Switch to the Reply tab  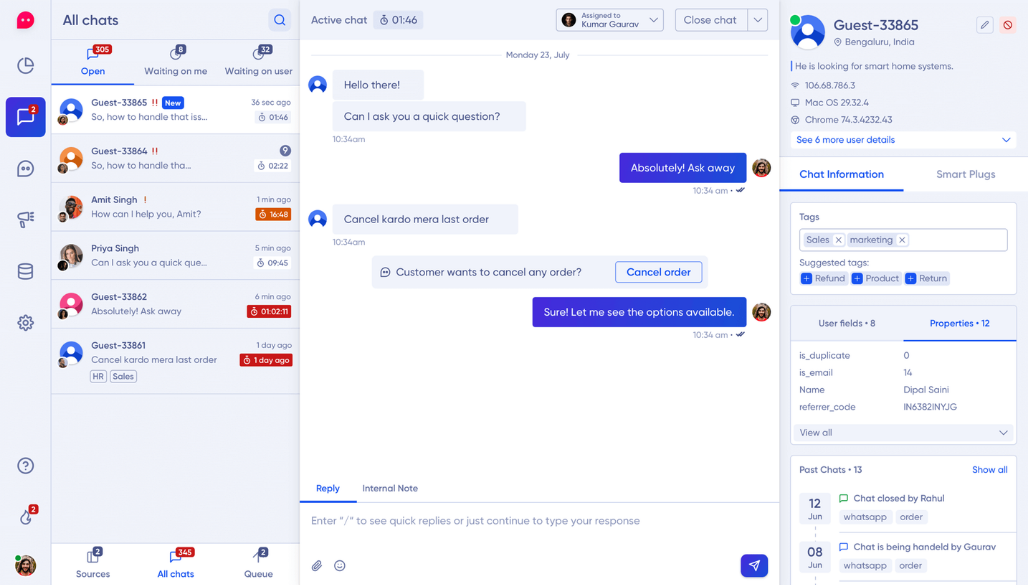tap(328, 489)
